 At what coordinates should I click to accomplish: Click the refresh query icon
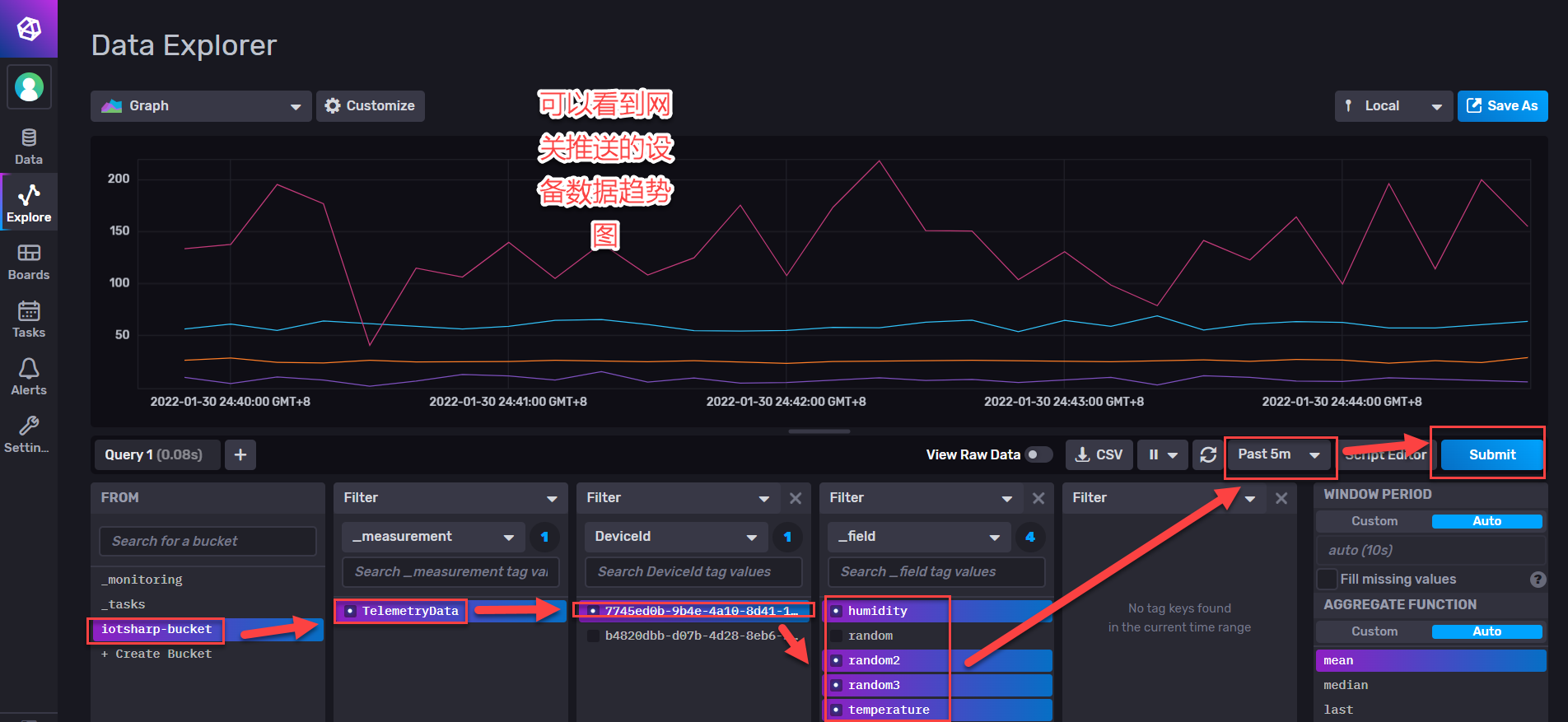(1208, 454)
